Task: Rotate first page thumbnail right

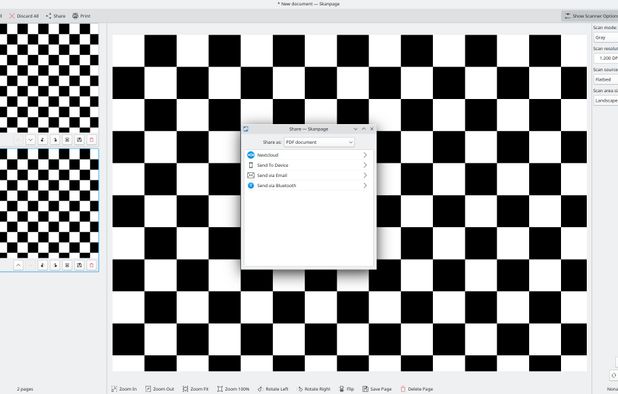Action: click(55, 140)
